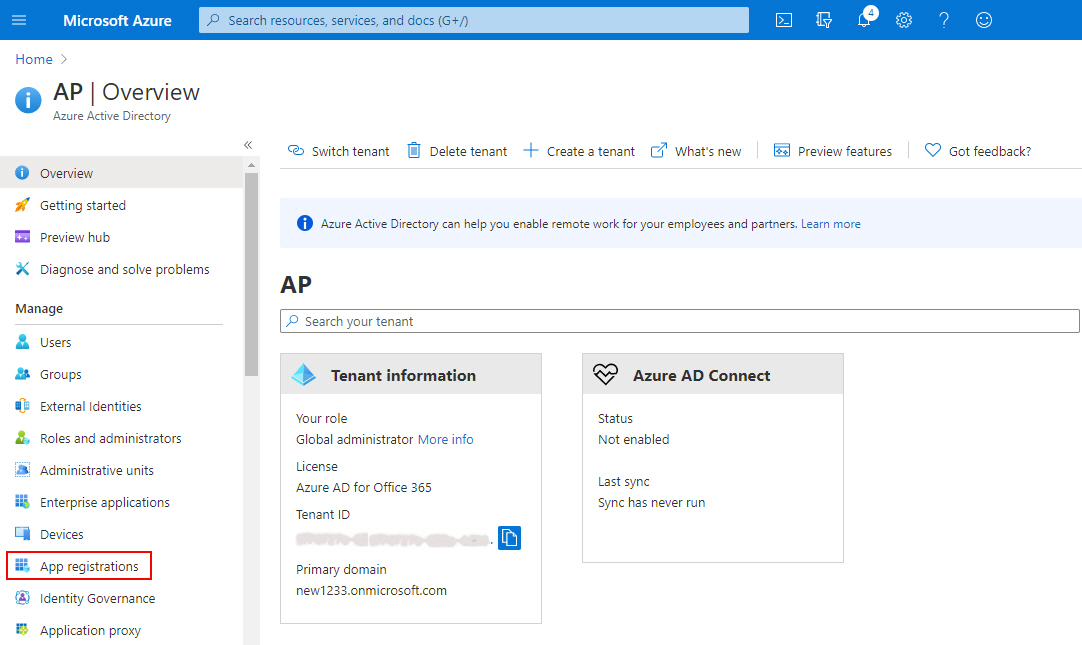Click the Microsoft Azure brand title
1082x645 pixels.
coord(117,21)
